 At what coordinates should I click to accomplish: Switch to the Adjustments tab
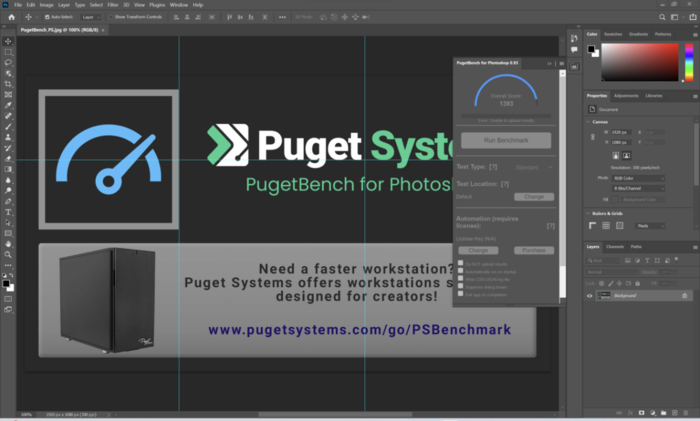pyautogui.click(x=626, y=96)
